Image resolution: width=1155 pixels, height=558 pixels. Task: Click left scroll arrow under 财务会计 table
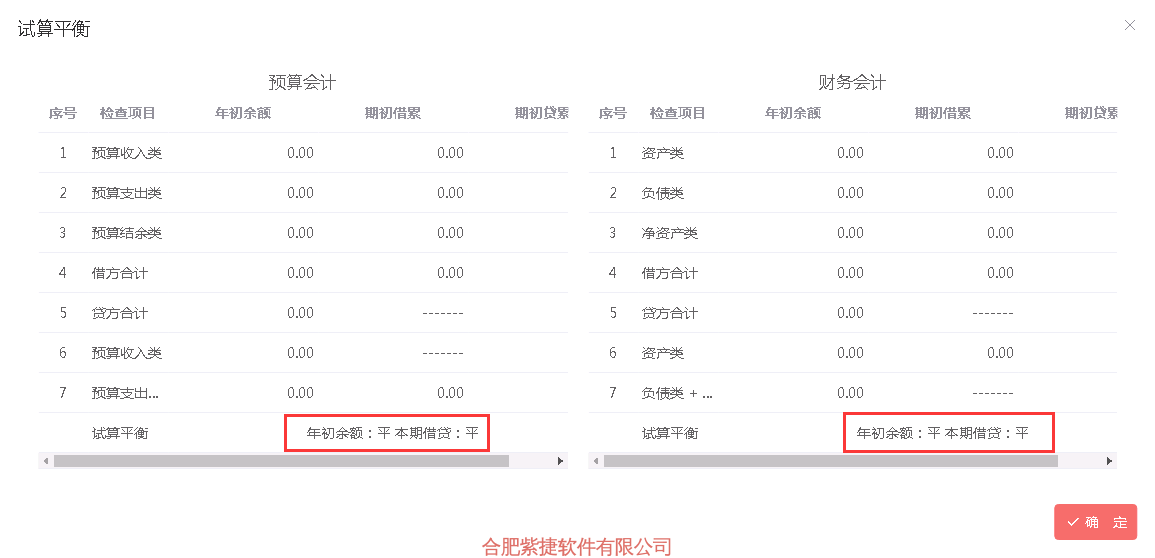(x=596, y=461)
